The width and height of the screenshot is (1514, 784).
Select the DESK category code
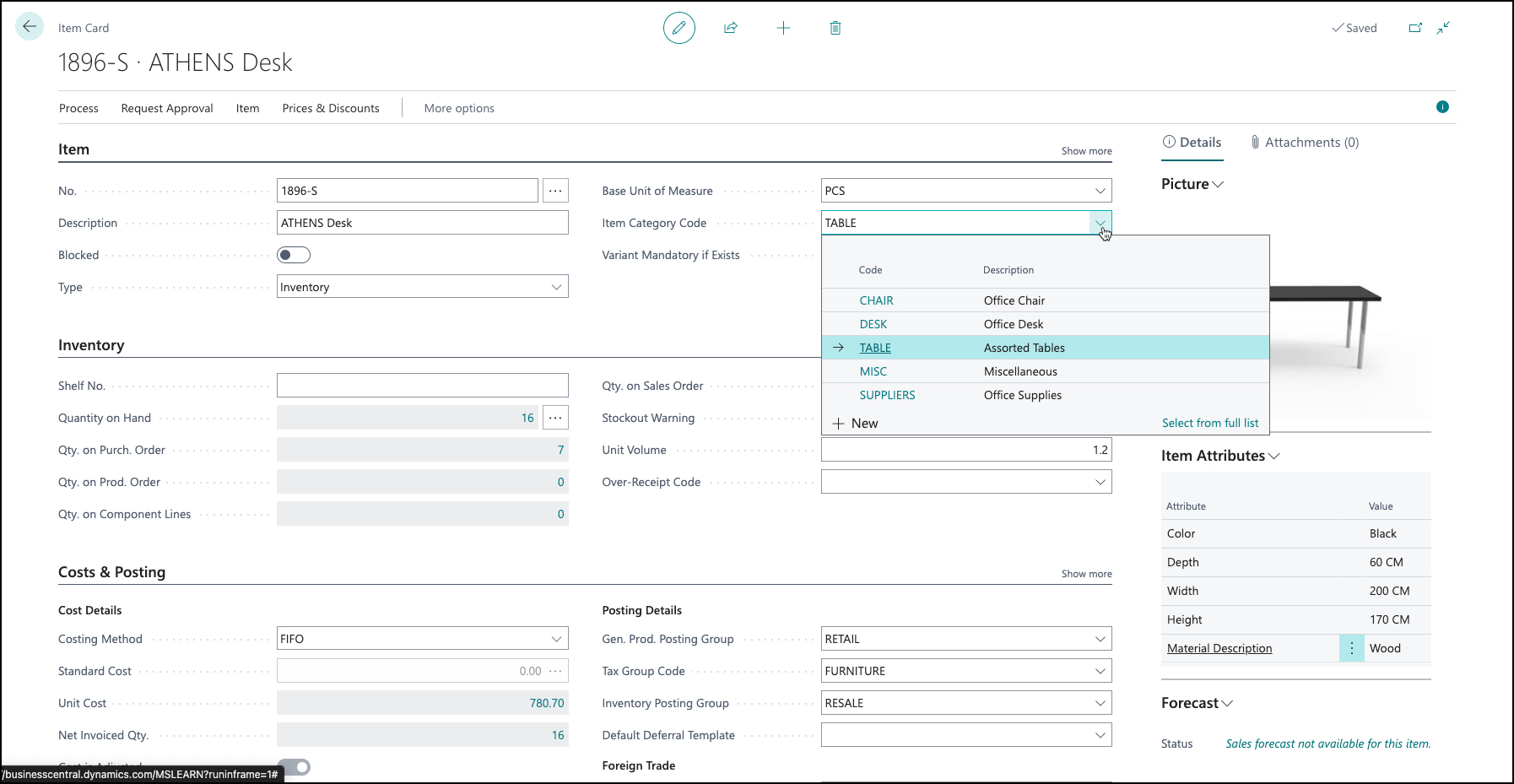(x=873, y=324)
